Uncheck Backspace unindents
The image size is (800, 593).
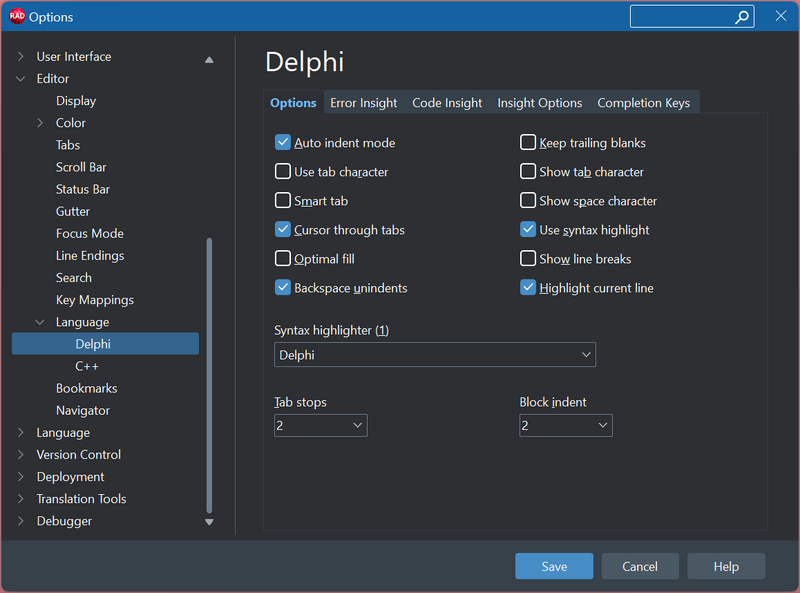[283, 288]
